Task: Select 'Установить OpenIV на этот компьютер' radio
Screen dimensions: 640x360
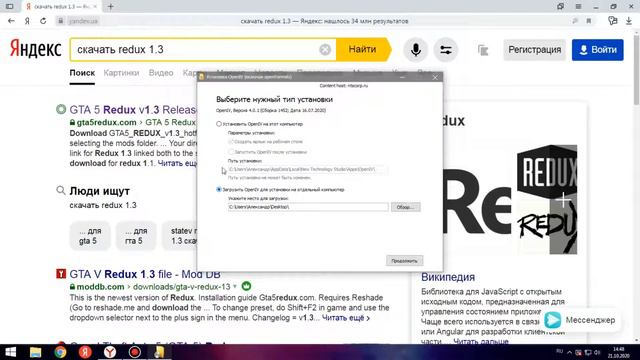Action: click(x=219, y=124)
